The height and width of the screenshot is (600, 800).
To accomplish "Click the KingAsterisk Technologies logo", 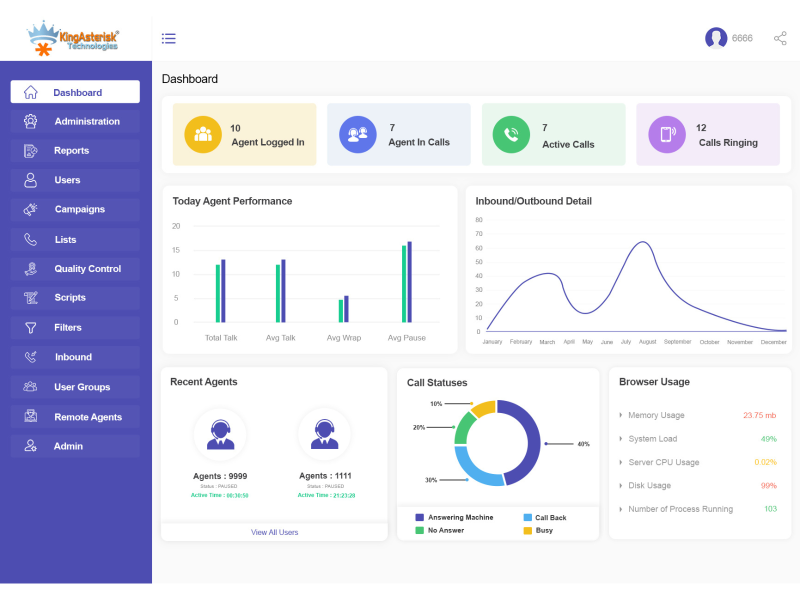I will click(75, 38).
